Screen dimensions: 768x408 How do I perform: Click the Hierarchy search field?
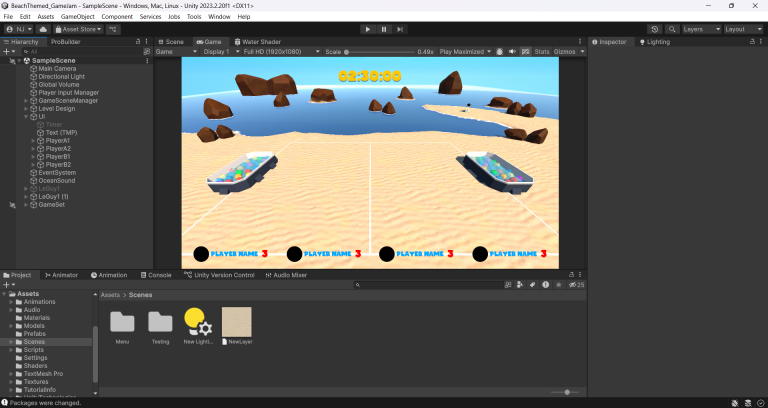(82, 51)
